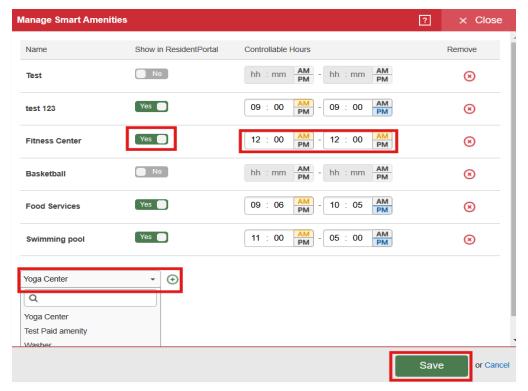This screenshot has width=528, height=391.
Task: Select PM for Fitness Center end time
Action: tap(382, 144)
